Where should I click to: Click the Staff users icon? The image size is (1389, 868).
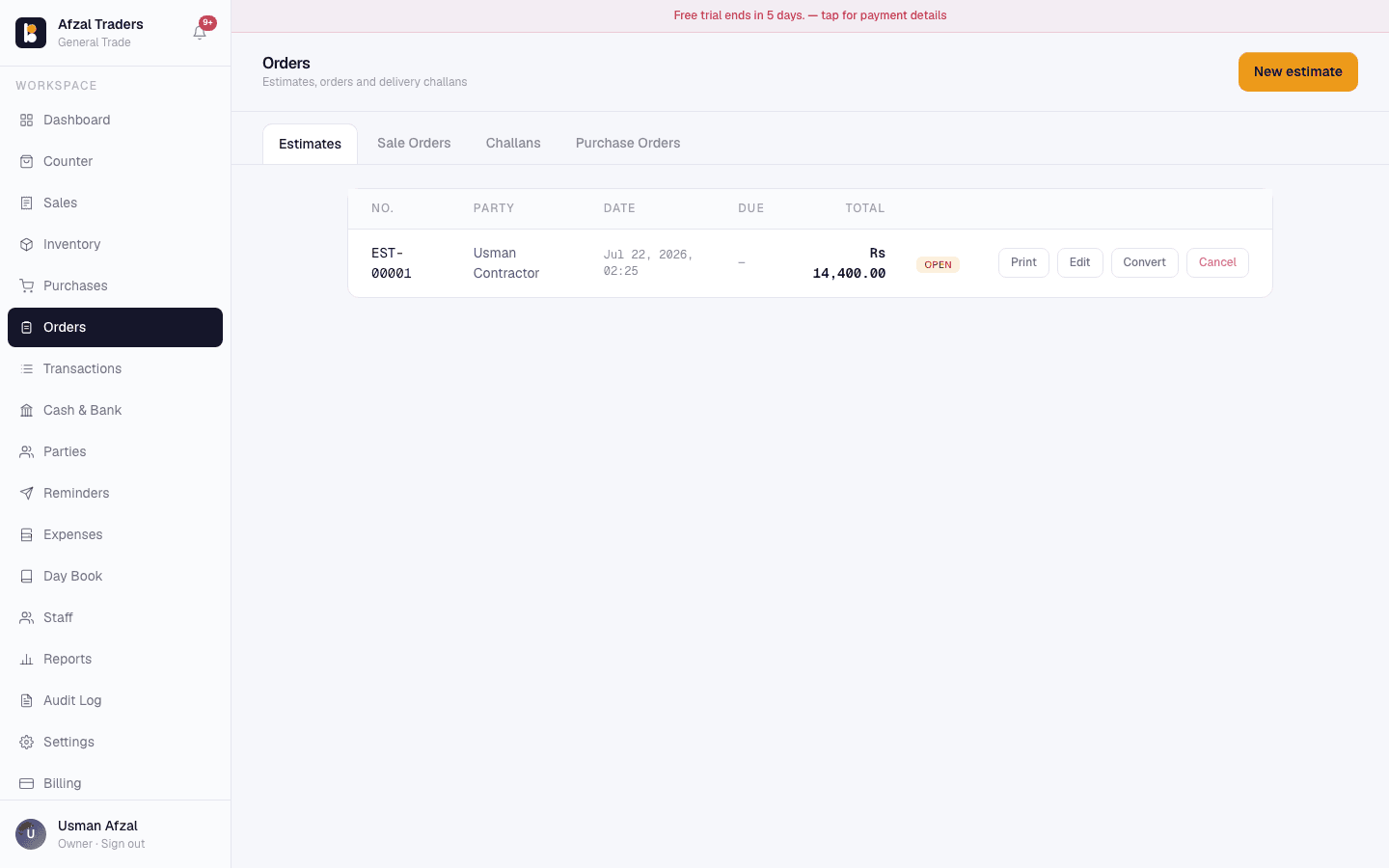click(x=27, y=618)
